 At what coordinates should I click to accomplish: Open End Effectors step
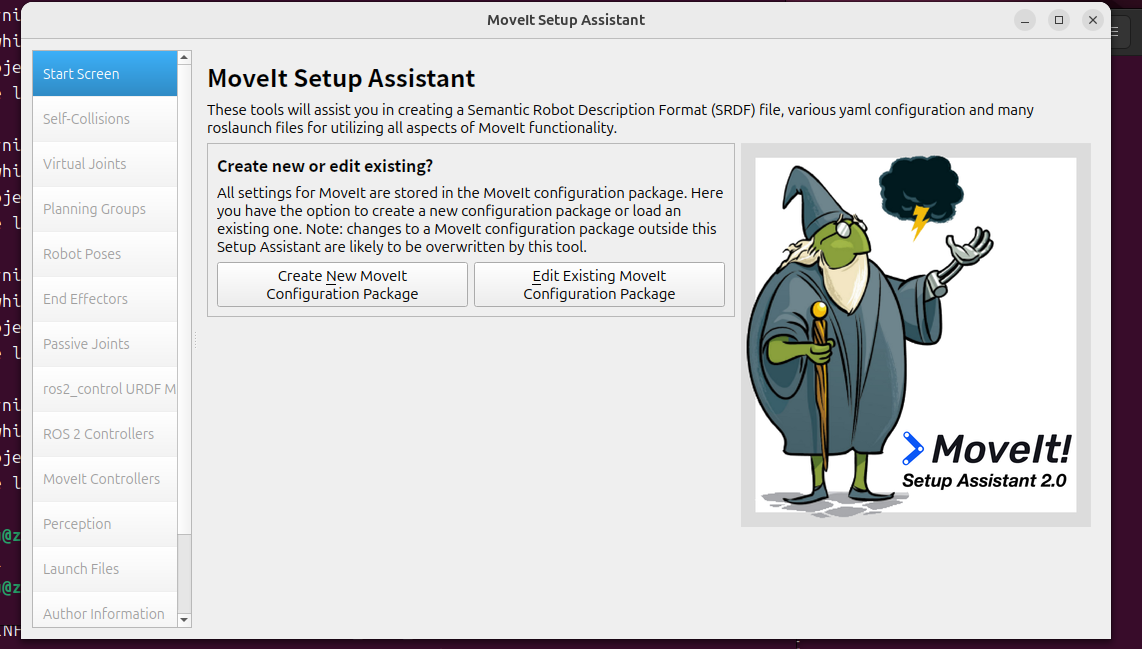[105, 299]
